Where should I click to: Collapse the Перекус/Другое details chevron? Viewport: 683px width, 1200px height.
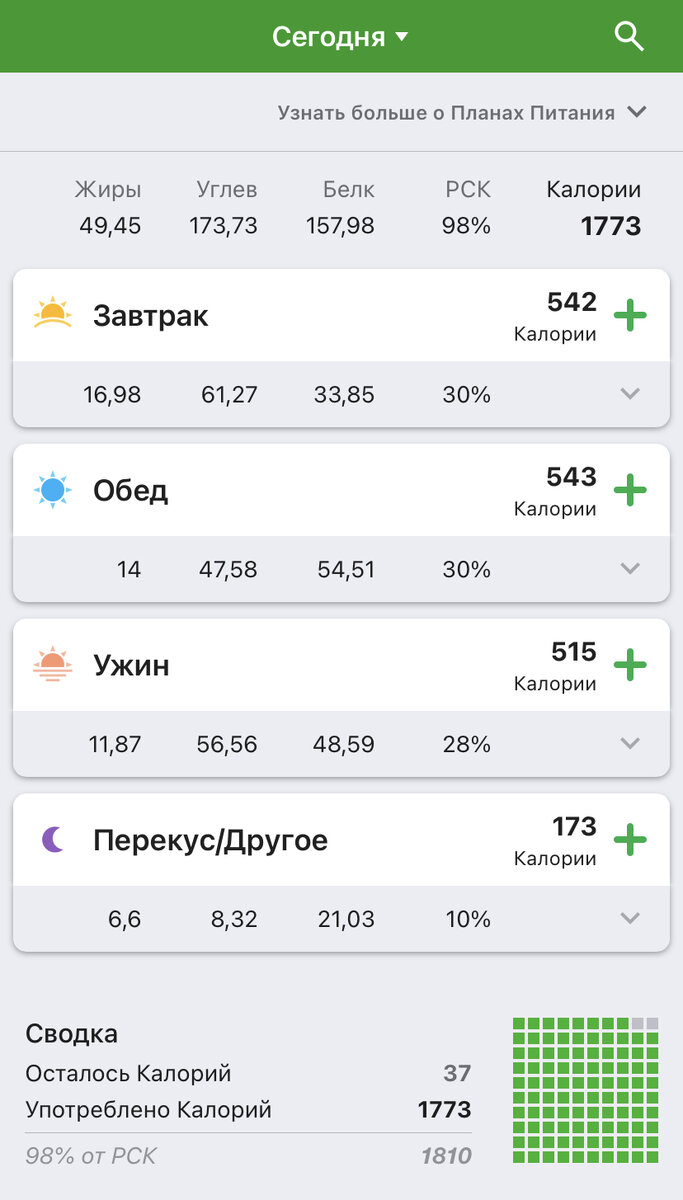click(x=630, y=918)
